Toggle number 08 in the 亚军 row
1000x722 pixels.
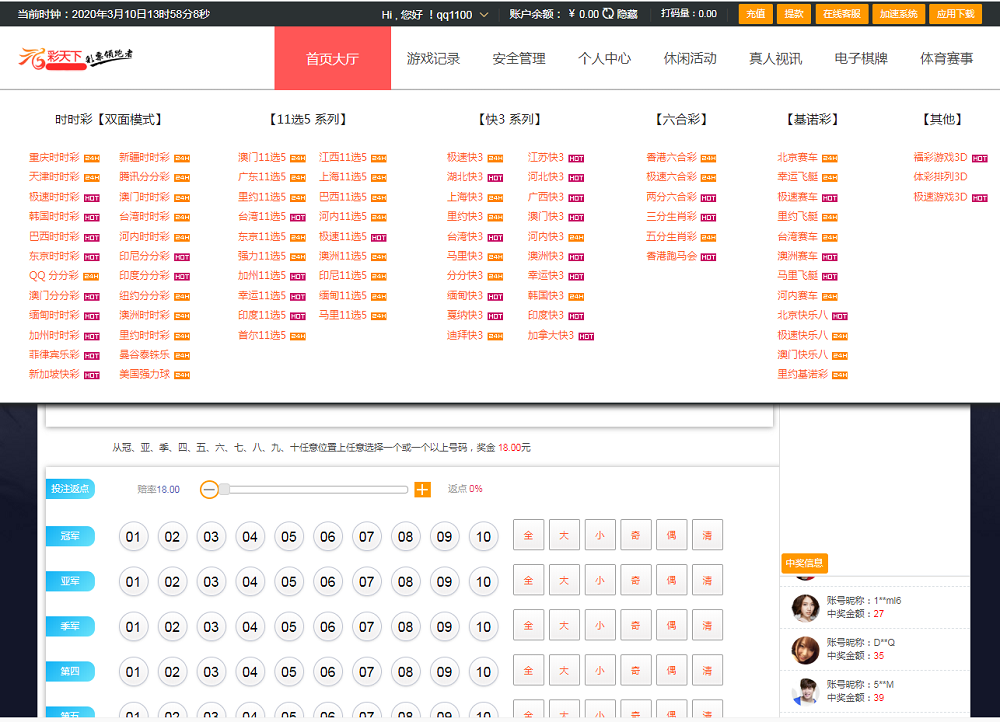[x=405, y=581]
